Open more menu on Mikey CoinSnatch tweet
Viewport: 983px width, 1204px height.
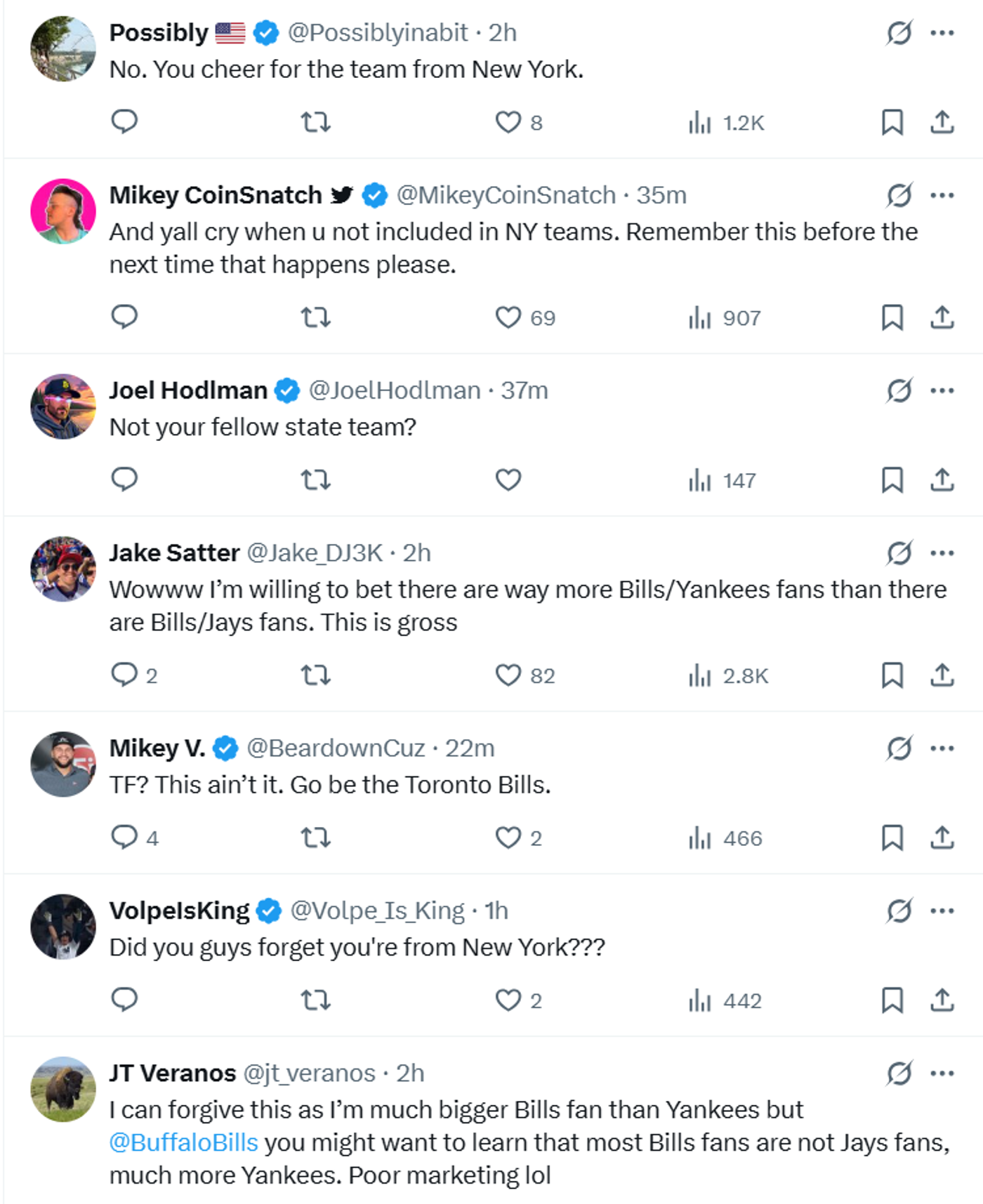pyautogui.click(x=942, y=195)
